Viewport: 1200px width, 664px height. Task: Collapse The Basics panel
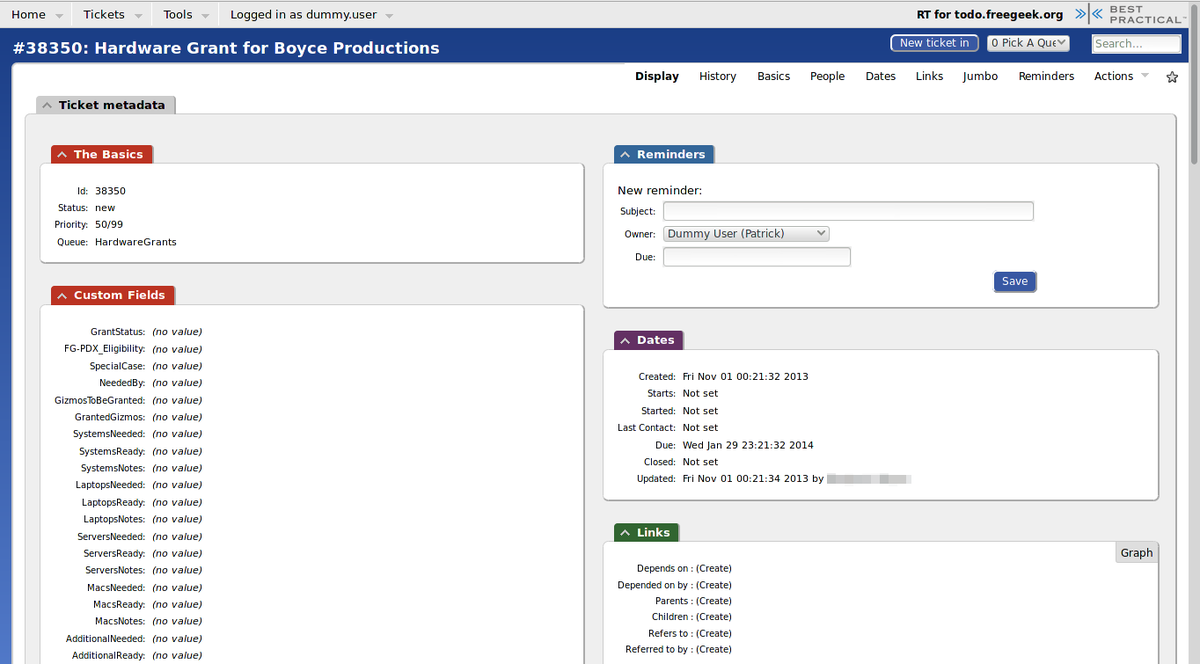point(62,154)
